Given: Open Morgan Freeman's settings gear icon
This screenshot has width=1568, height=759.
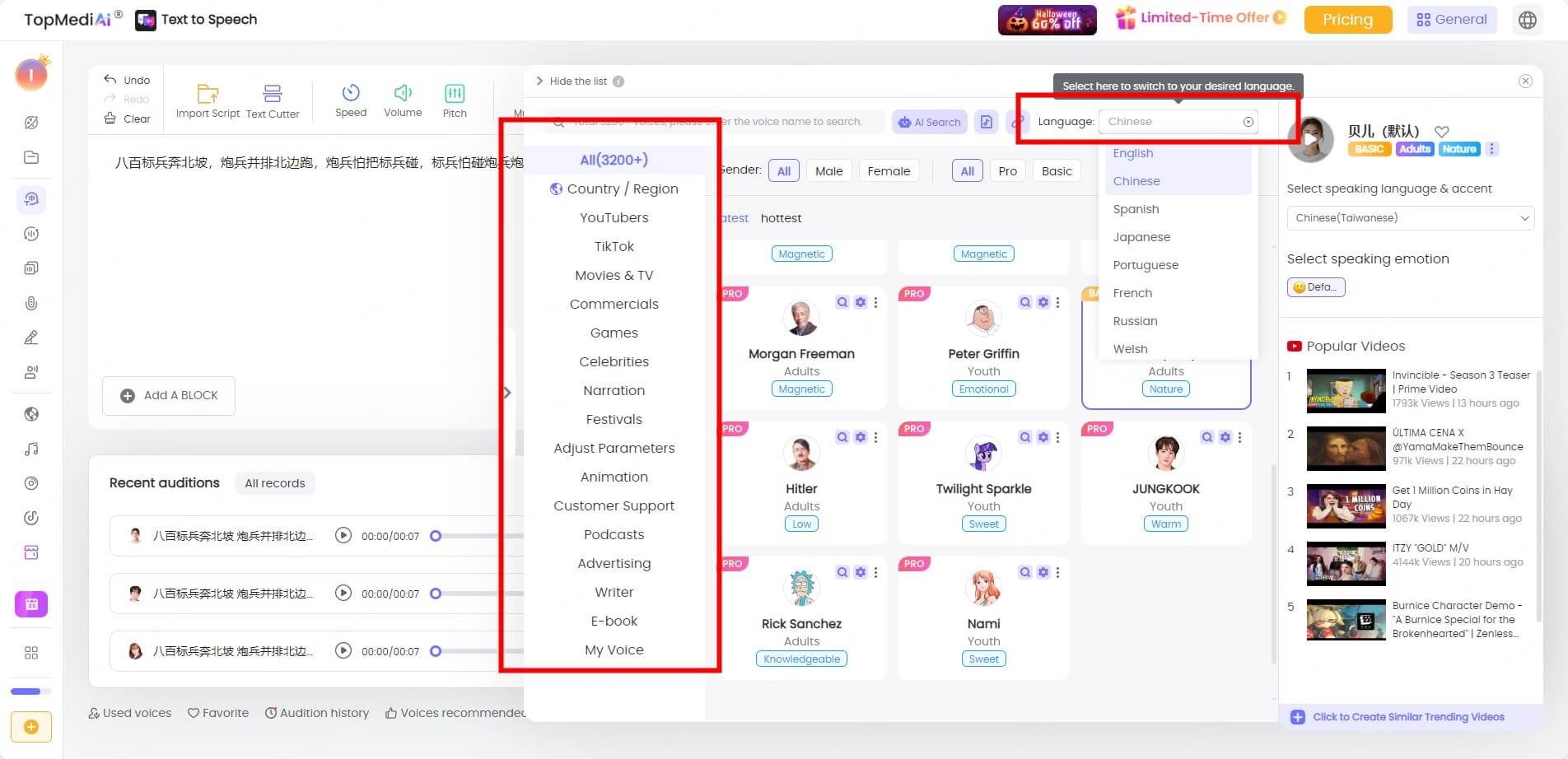Looking at the screenshot, I should coord(861,302).
